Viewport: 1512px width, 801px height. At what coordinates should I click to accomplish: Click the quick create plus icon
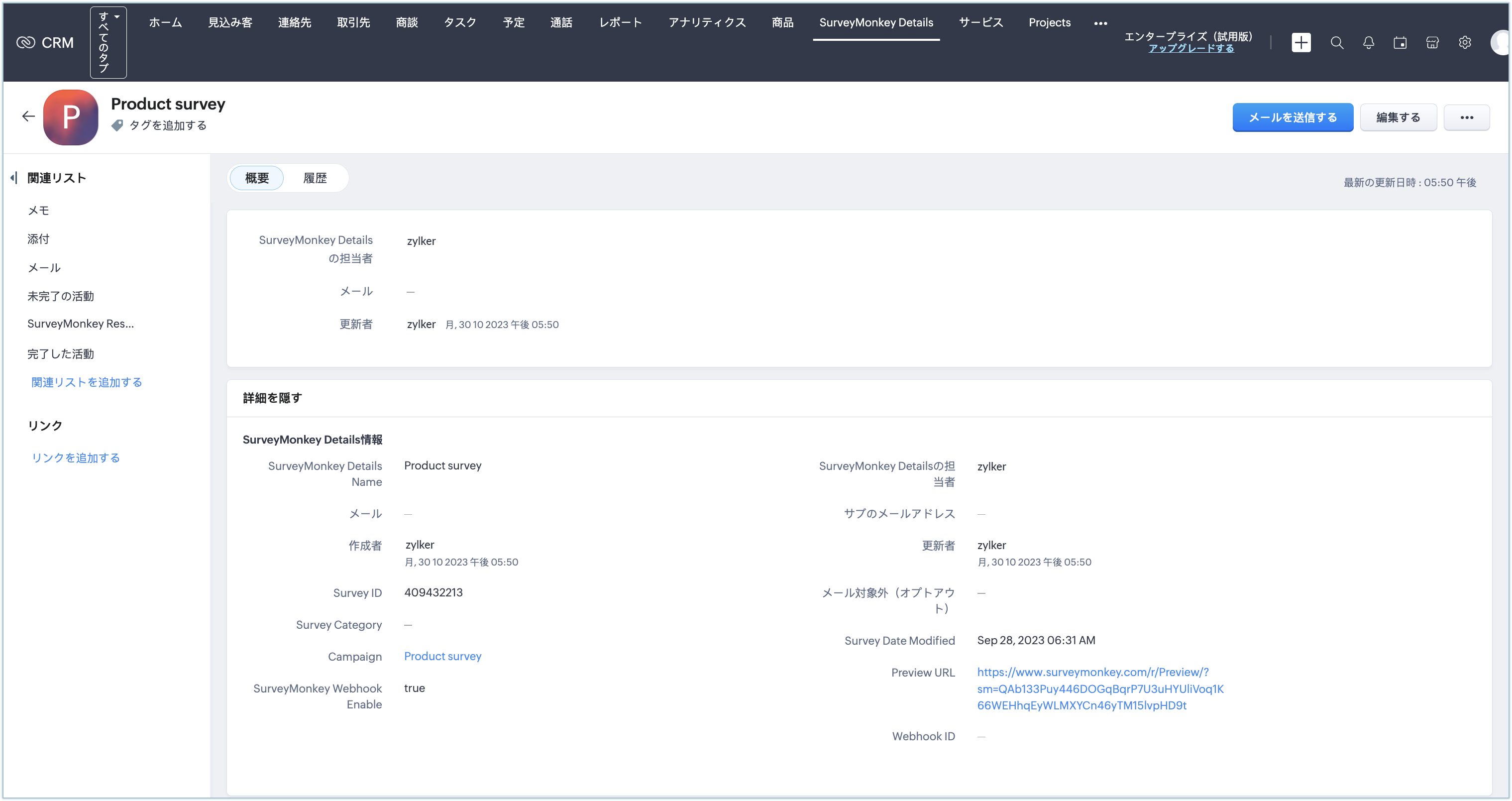coord(1300,42)
